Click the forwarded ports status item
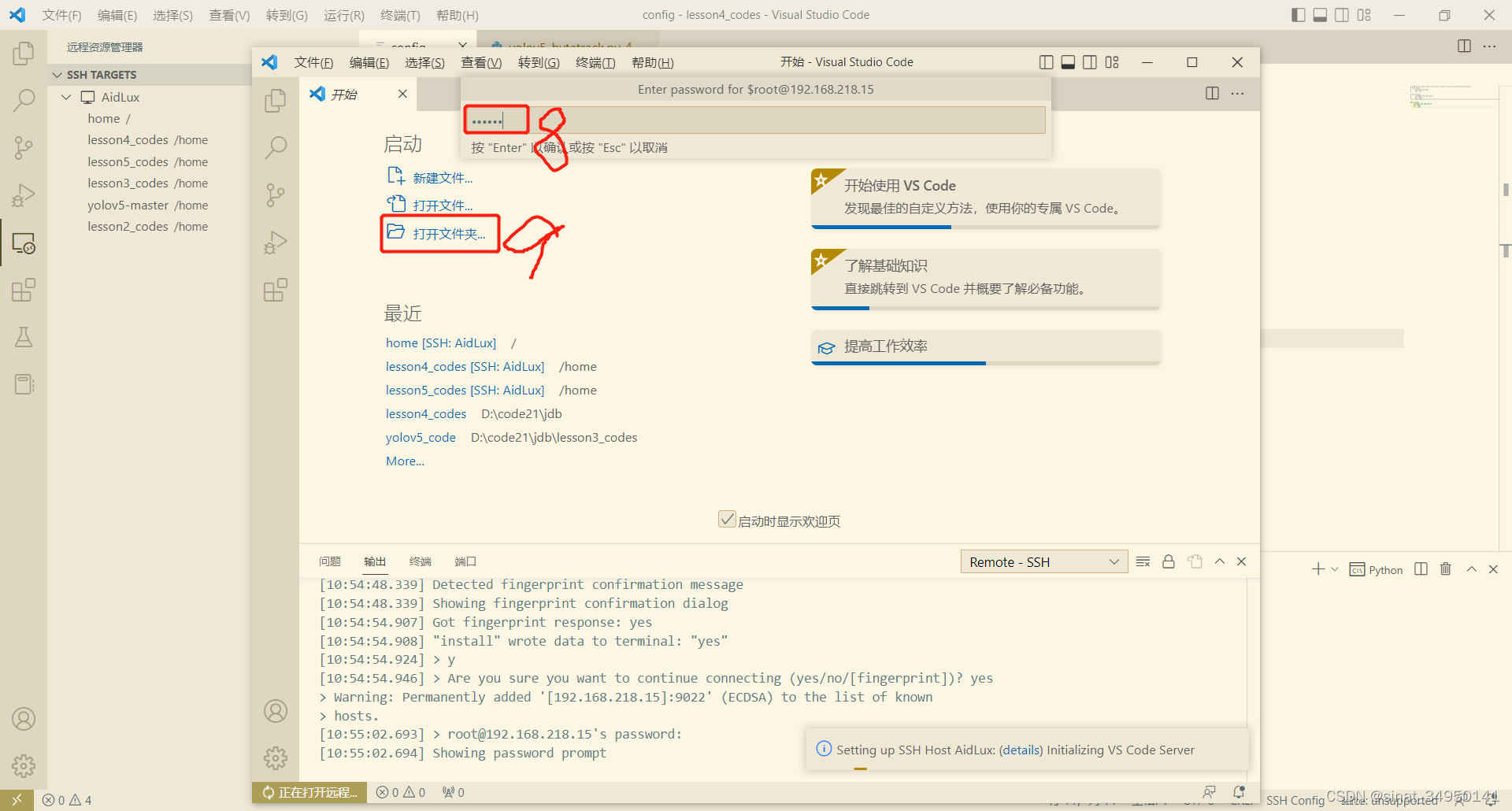Image resolution: width=1512 pixels, height=811 pixels. (x=453, y=792)
